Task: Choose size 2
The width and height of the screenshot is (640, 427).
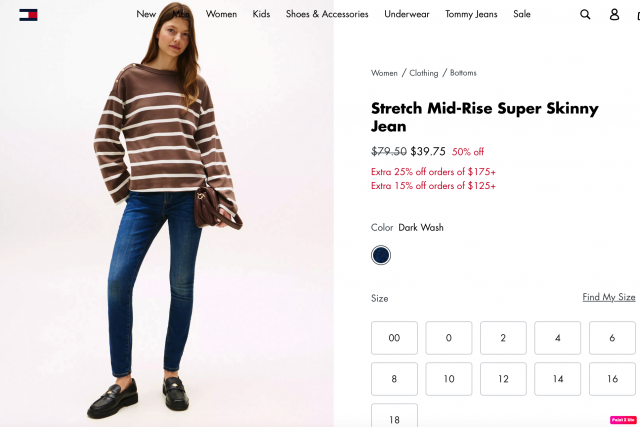Action: (503, 338)
